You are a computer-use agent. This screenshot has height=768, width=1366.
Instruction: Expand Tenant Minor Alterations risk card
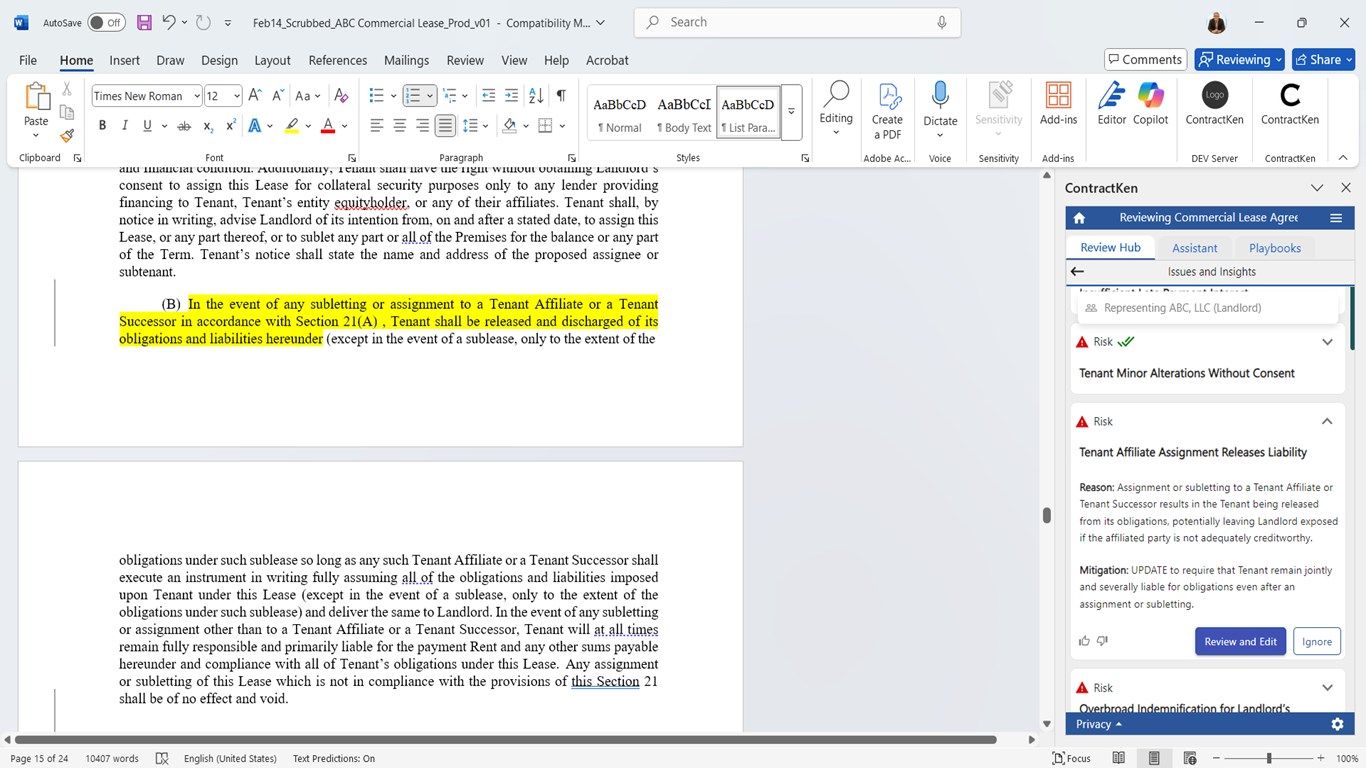point(1327,342)
